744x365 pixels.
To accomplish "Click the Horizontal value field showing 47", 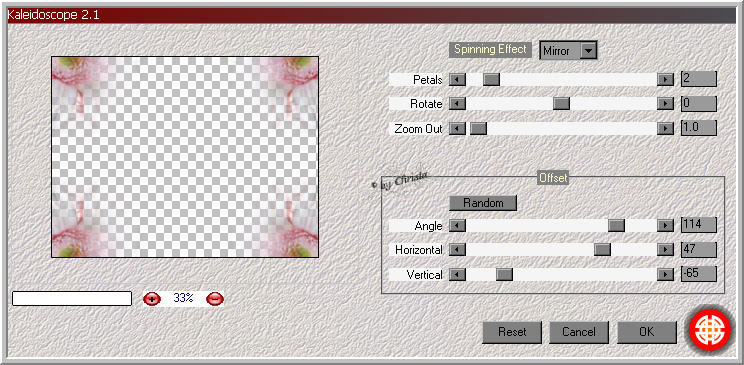I will coord(699,250).
